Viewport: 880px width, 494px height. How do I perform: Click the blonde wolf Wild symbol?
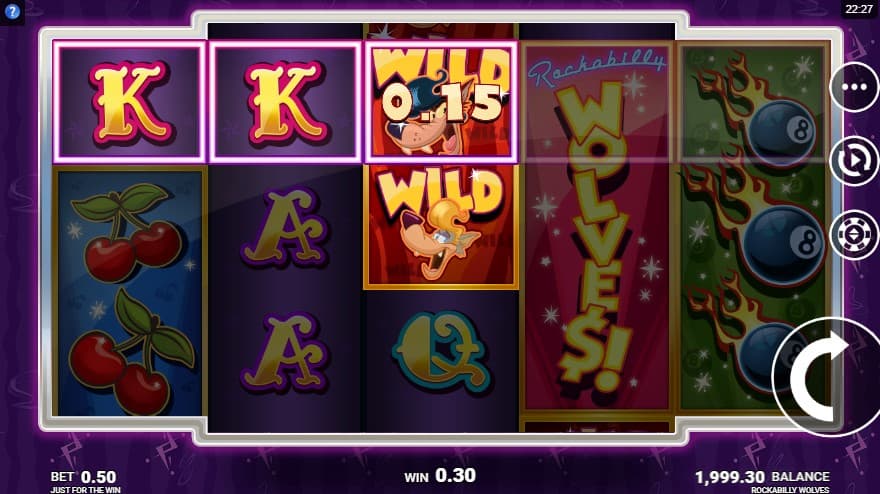(441, 226)
